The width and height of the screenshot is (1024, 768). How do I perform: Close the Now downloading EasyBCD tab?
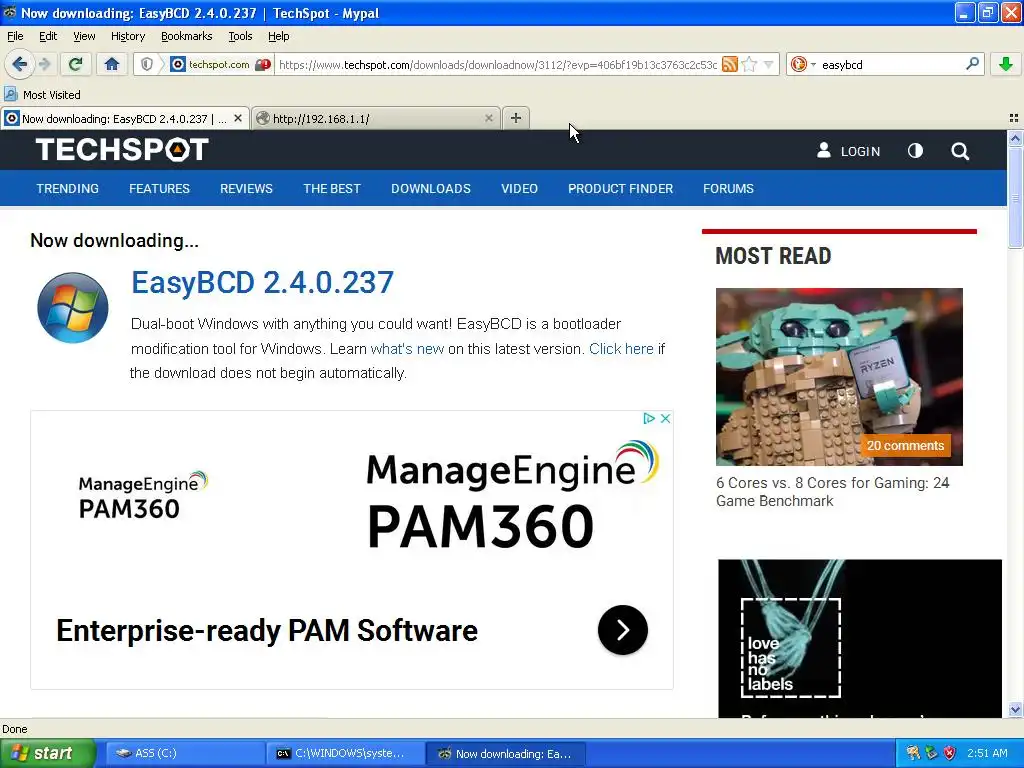click(x=238, y=118)
